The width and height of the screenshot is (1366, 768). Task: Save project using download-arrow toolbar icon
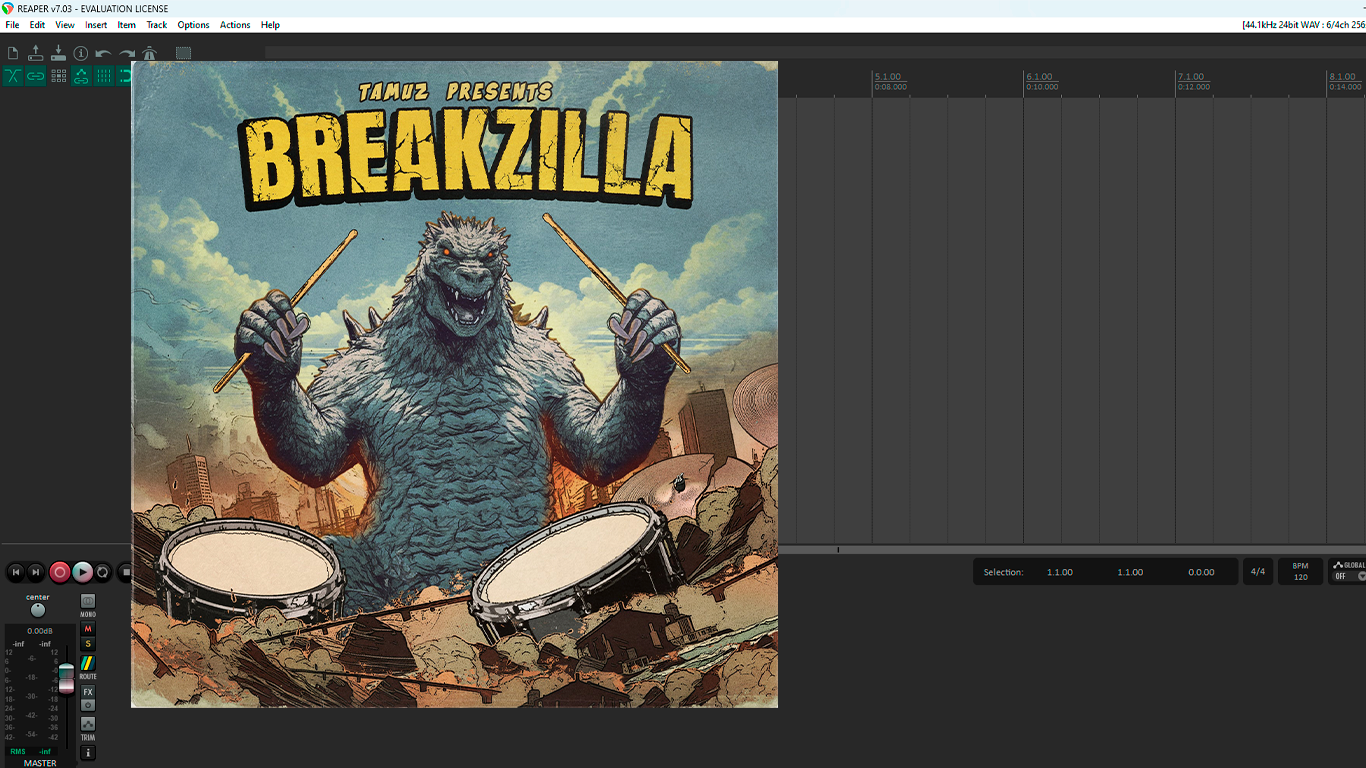(x=58, y=53)
